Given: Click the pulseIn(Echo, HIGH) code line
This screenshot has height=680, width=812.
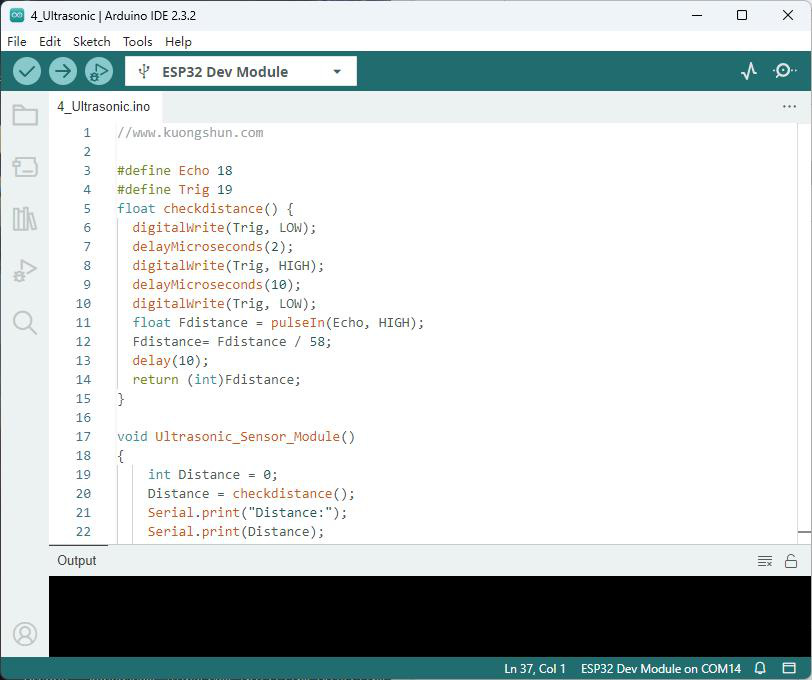Looking at the screenshot, I should [x=278, y=323].
